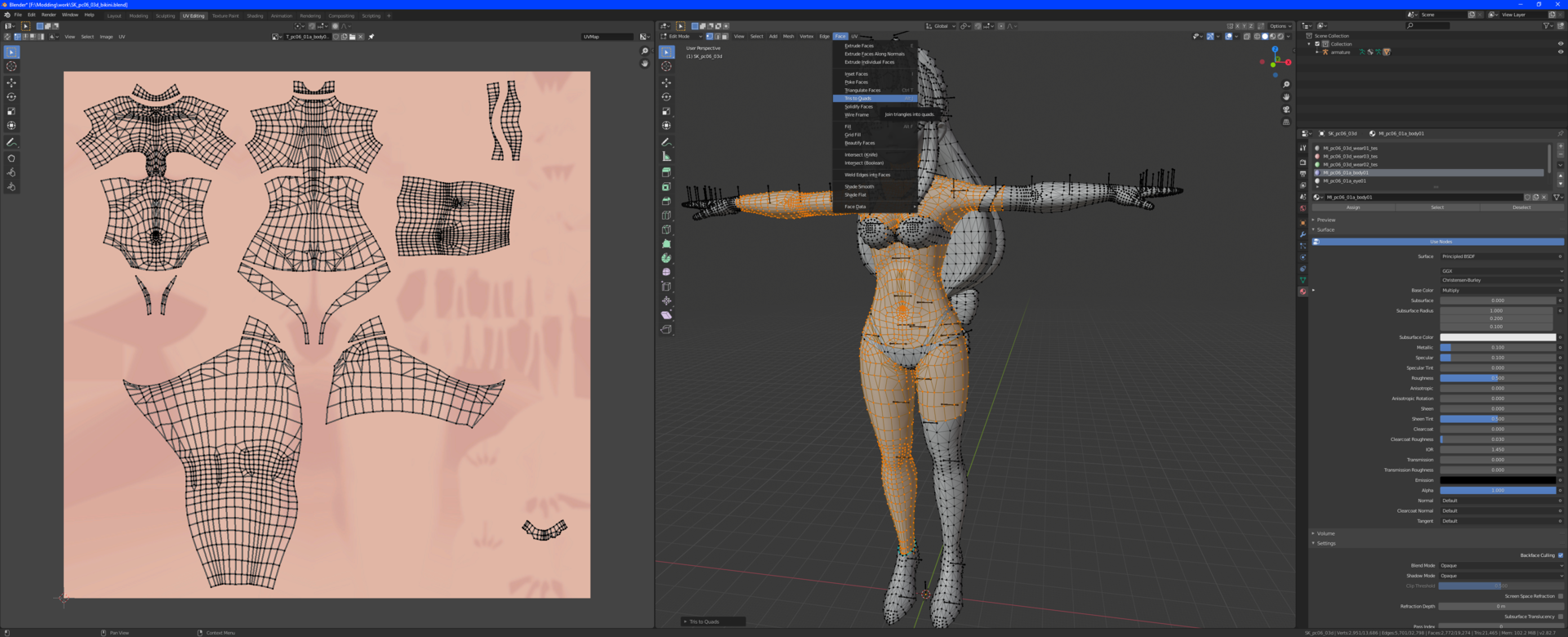Open the Shadow Mode Opaque dropdown
Viewport: 1568px width, 637px height.
coord(1501,576)
